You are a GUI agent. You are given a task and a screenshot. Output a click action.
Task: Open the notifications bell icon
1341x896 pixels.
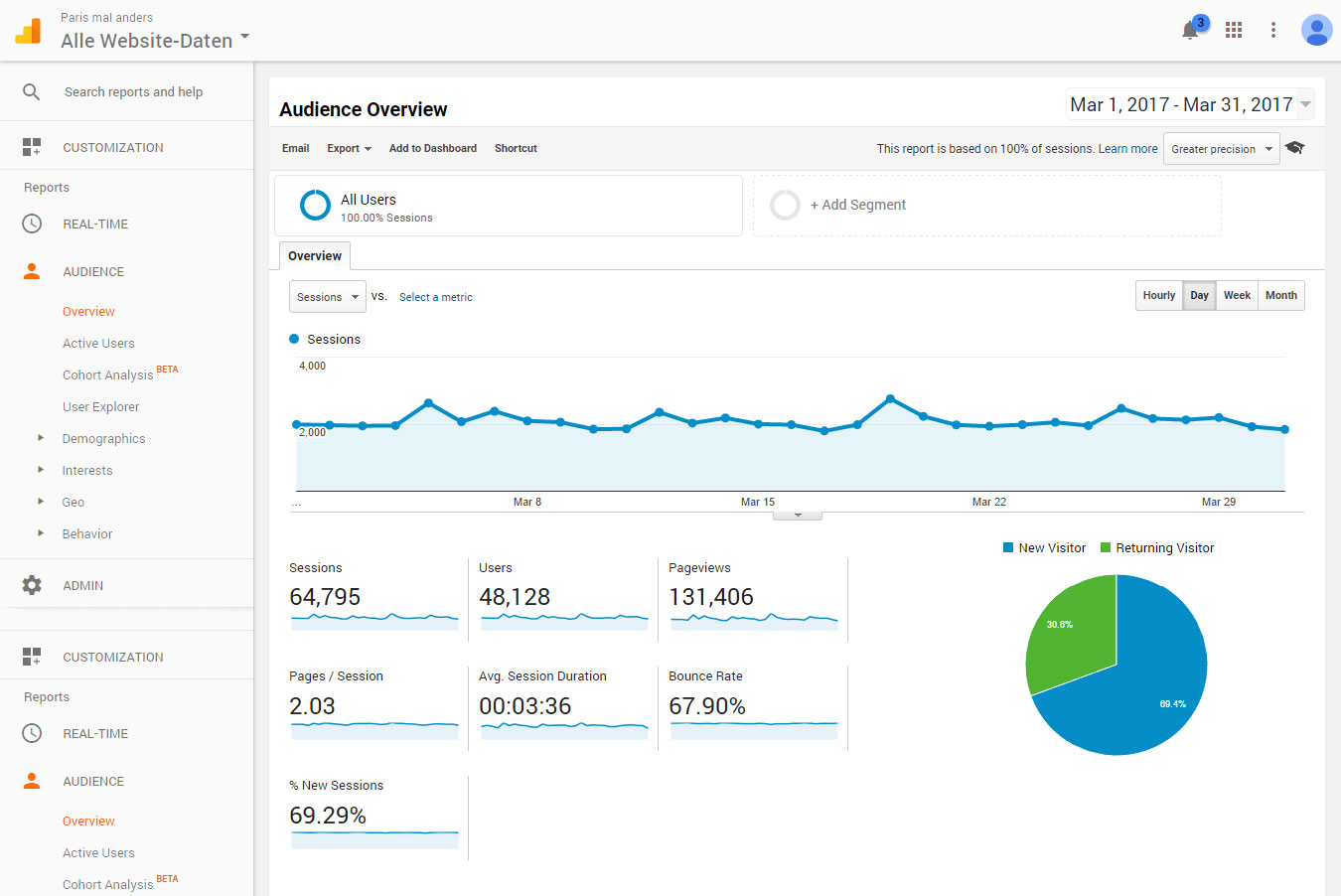(x=1190, y=31)
